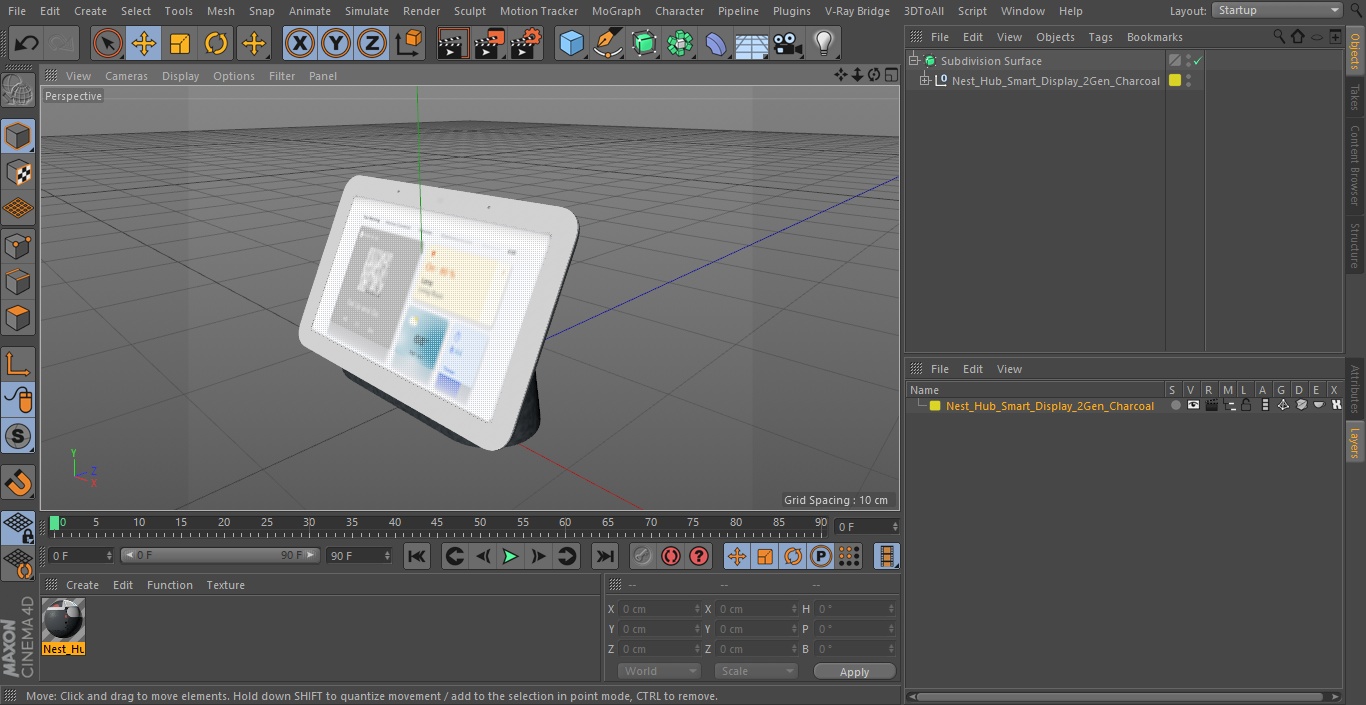Activate the Move tool
This screenshot has height=705, width=1366.
tap(143, 43)
